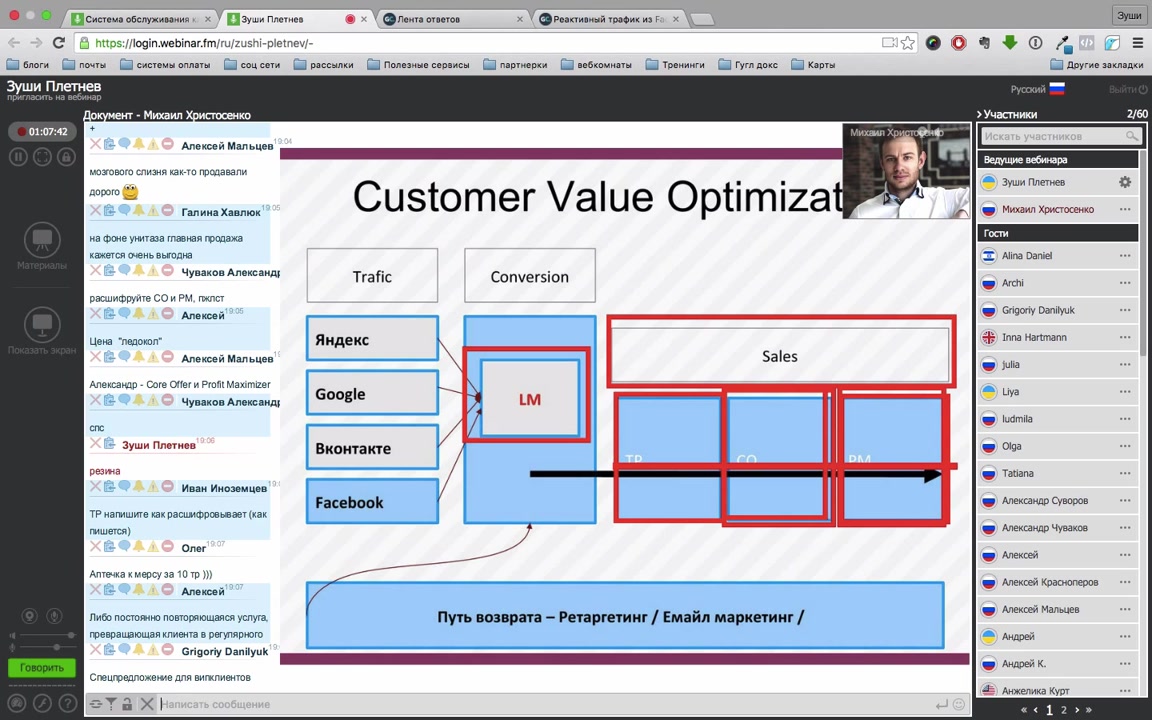This screenshot has width=1152, height=720.
Task: Toggle chat lock icon in message bar
Action: pos(127,704)
